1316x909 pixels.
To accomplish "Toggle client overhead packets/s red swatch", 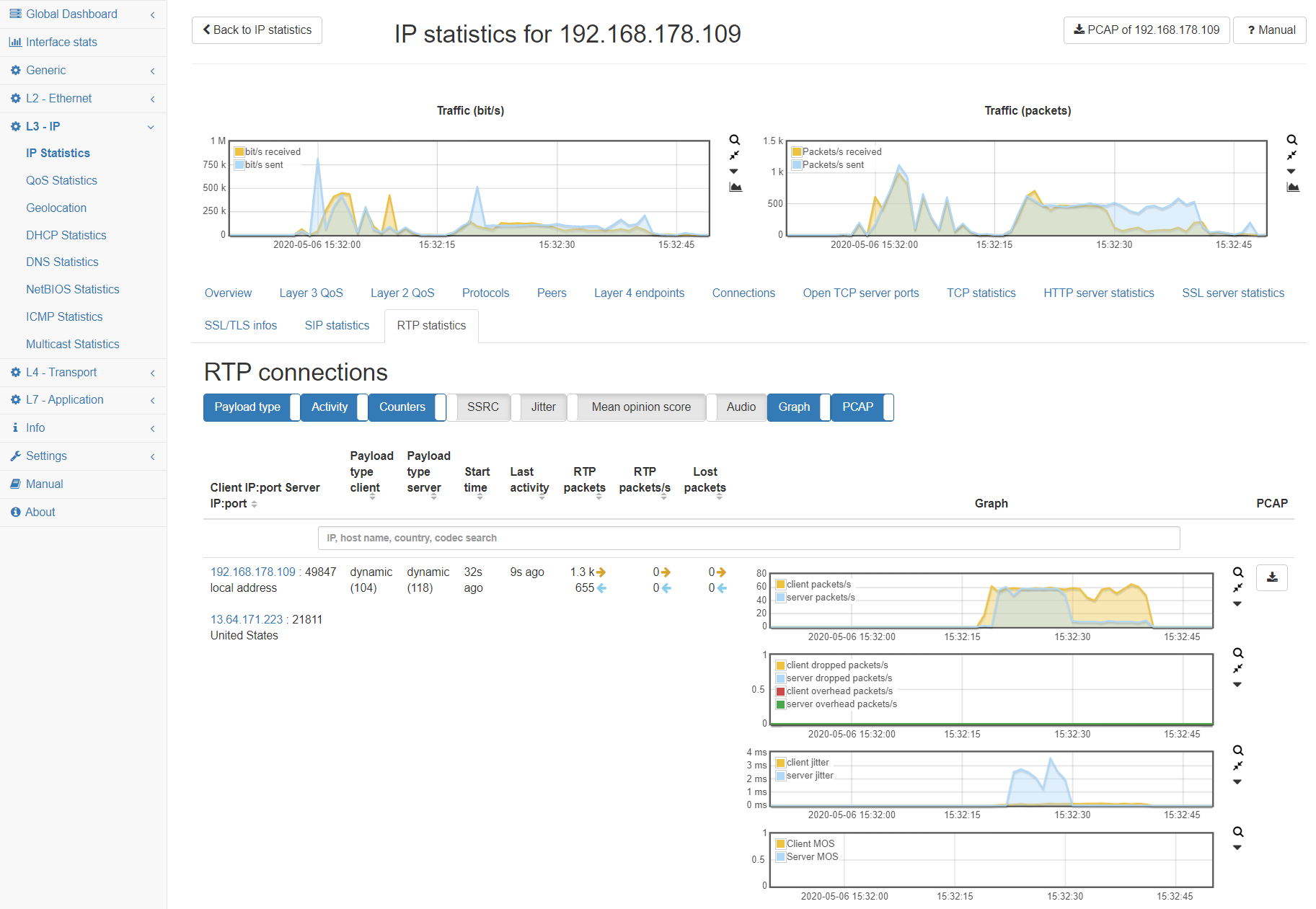I will (780, 691).
